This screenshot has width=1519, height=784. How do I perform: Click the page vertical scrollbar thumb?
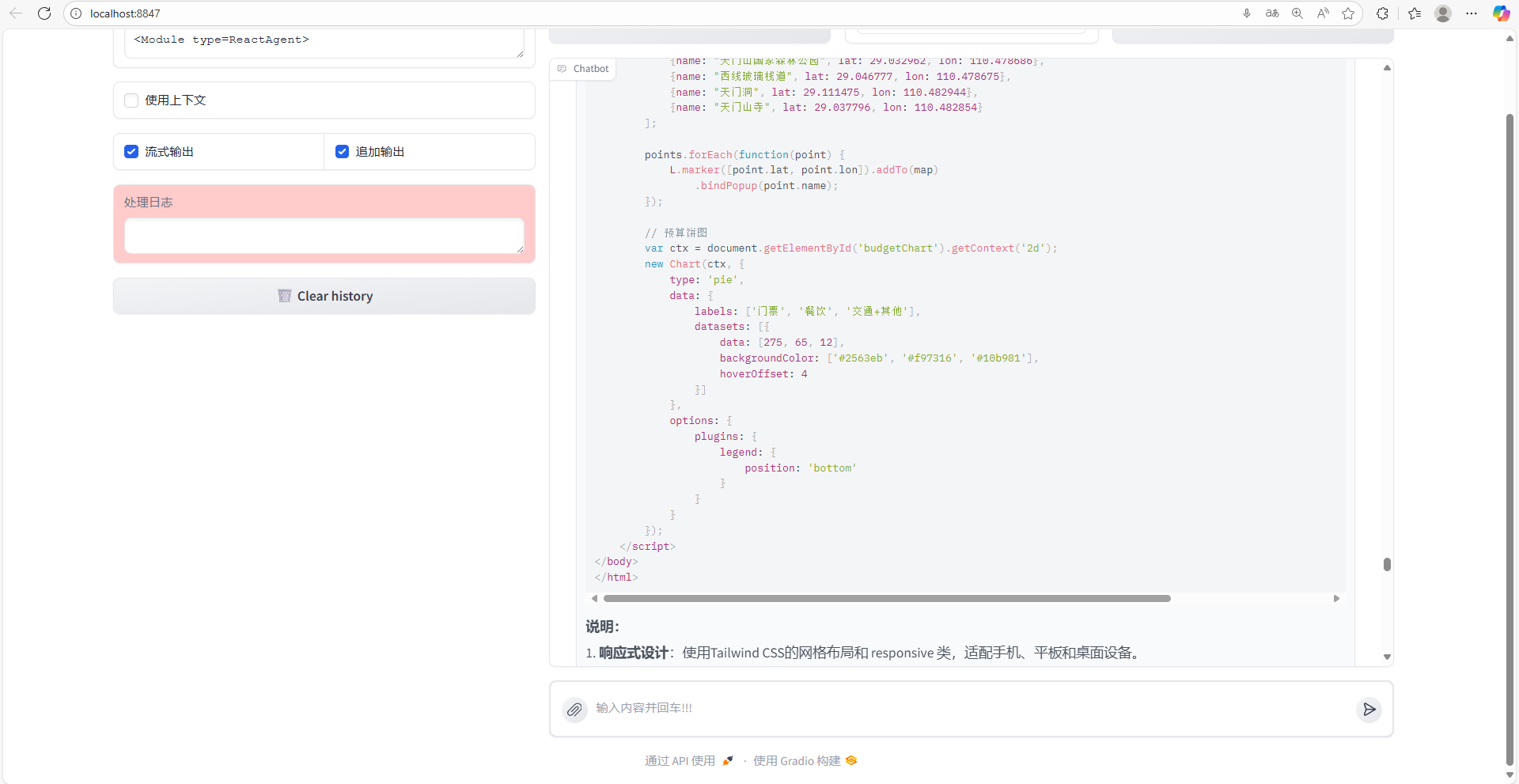click(x=1510, y=438)
